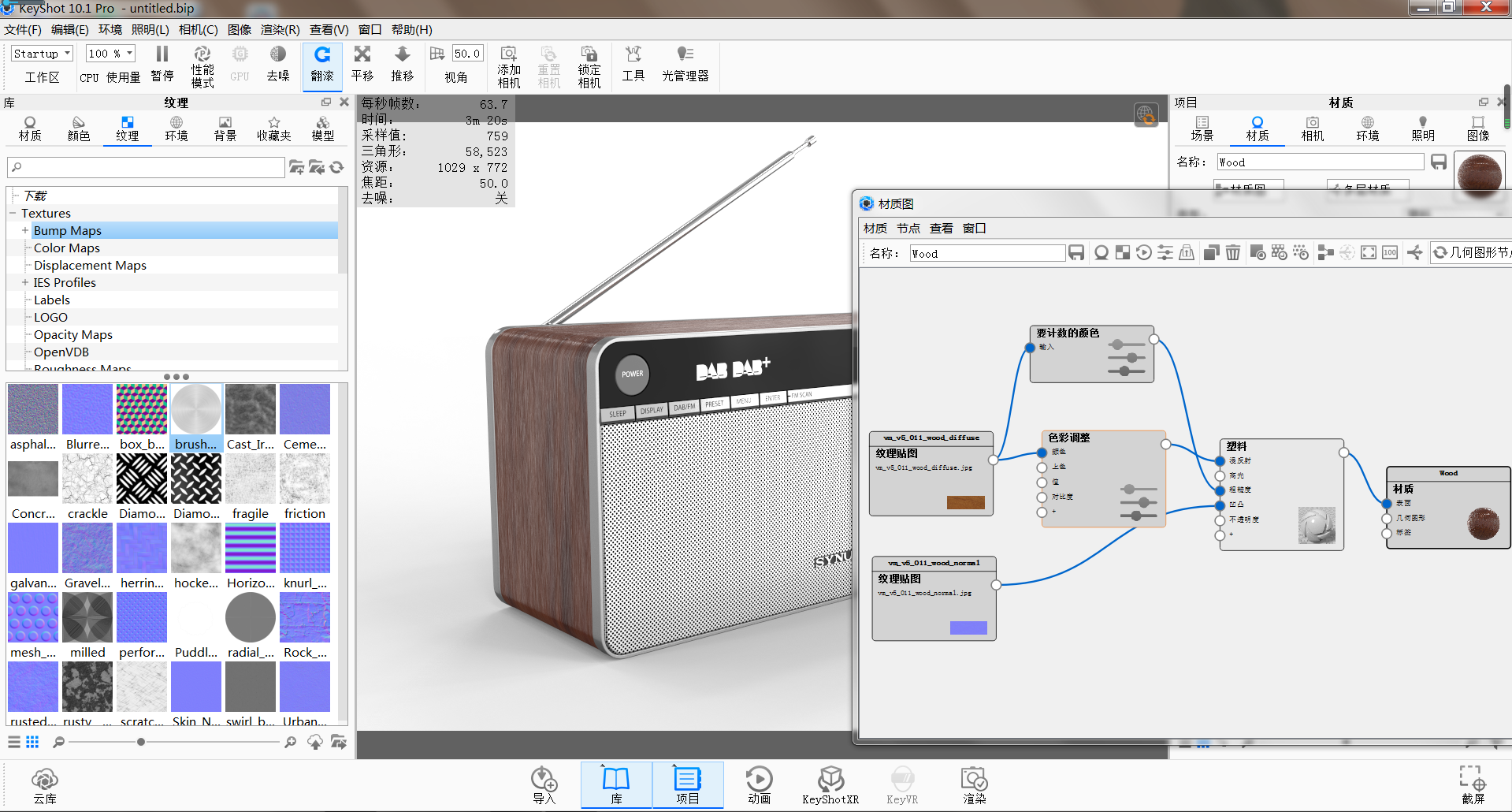Viewport: 1512px width, 812px height.
Task: Select the Displacement Maps folder
Action: pyautogui.click(x=90, y=266)
